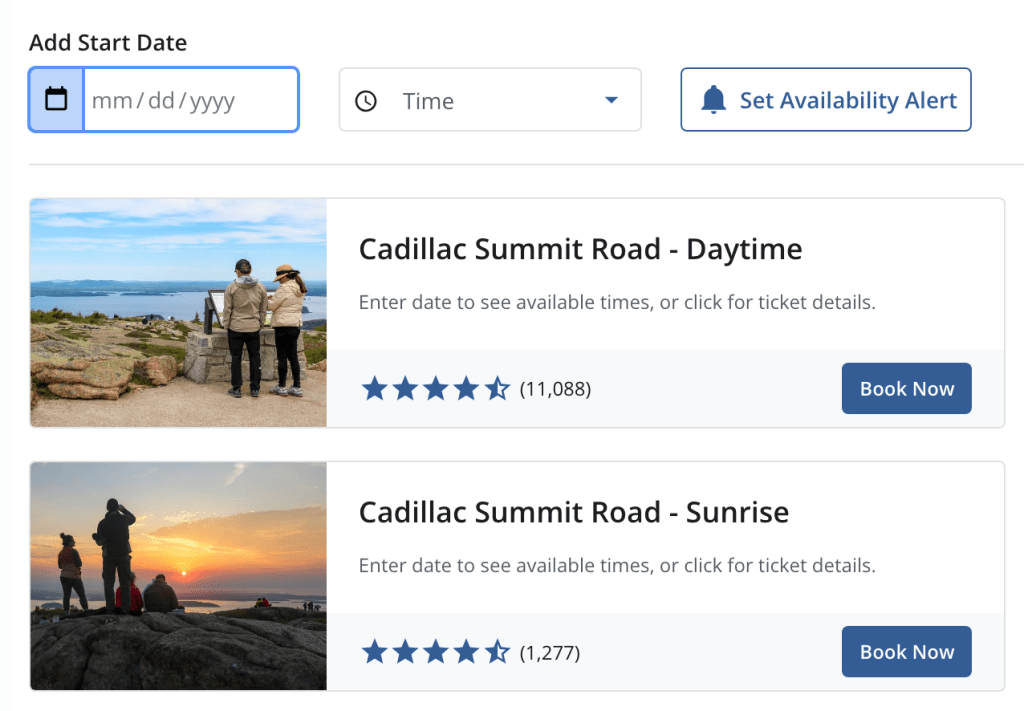Click the clock icon beside Time
This screenshot has width=1024, height=711.
(366, 101)
